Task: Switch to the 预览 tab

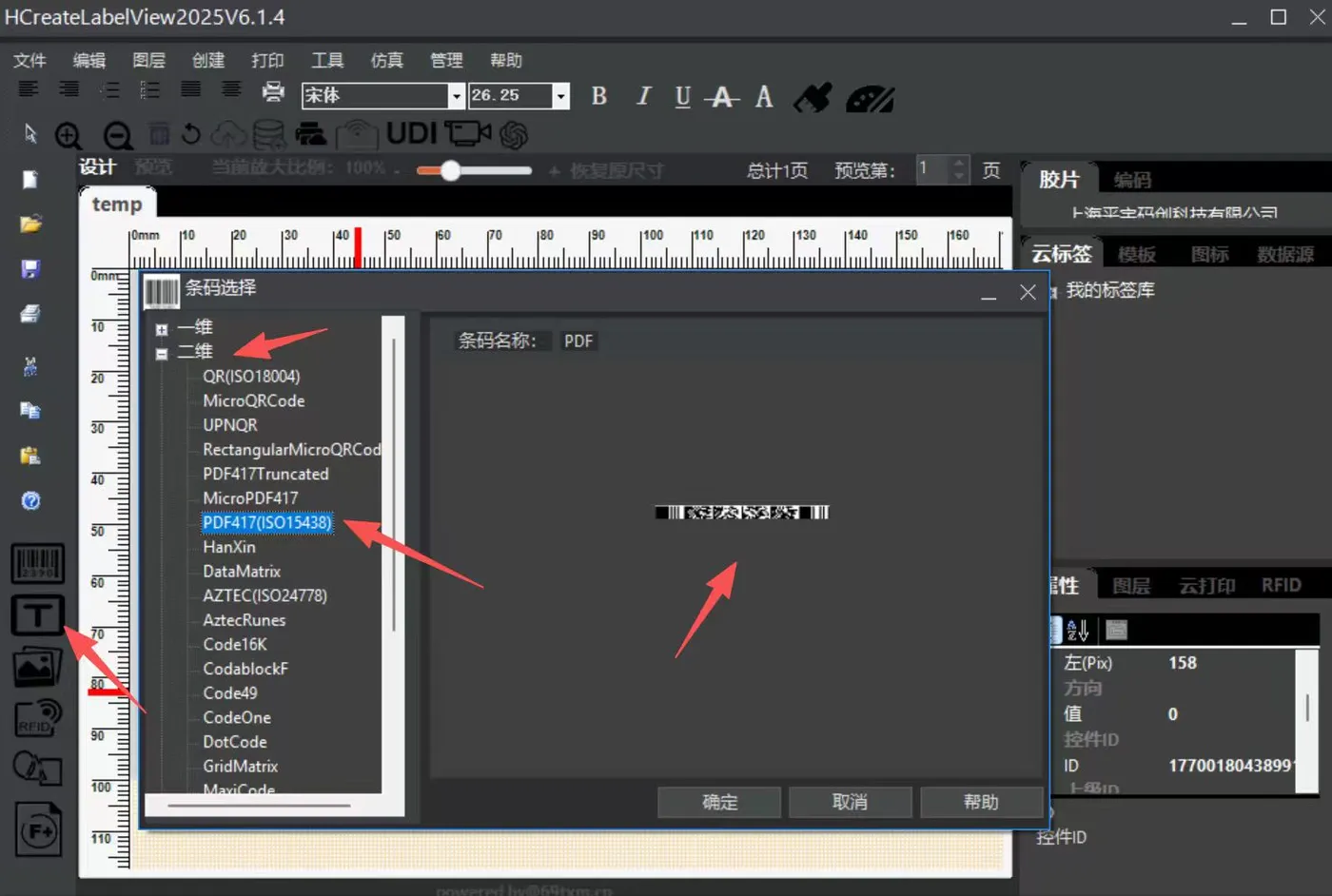Action: [153, 167]
